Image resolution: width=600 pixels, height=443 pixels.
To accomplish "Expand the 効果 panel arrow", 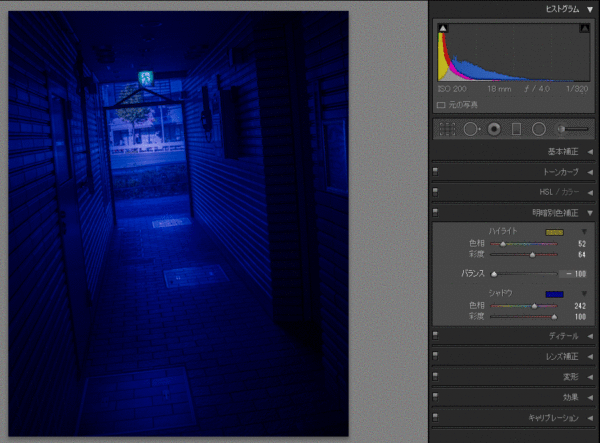I will [590, 398].
